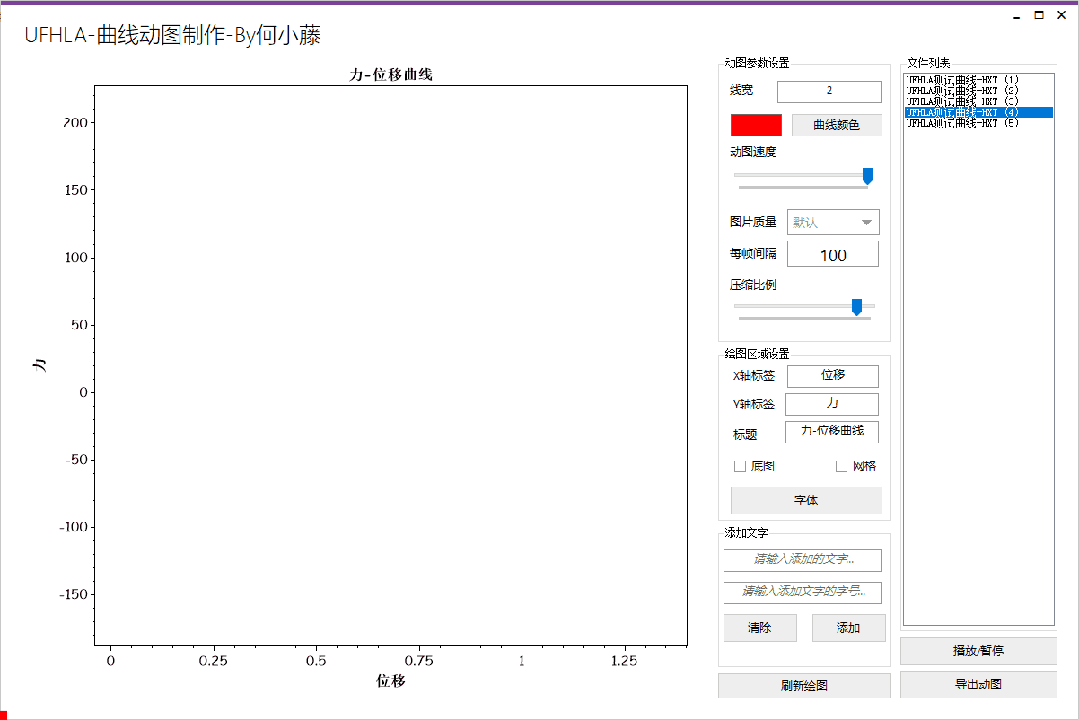
Task: Click the 每帧间隔 frame interval field showing 100
Action: point(833,253)
